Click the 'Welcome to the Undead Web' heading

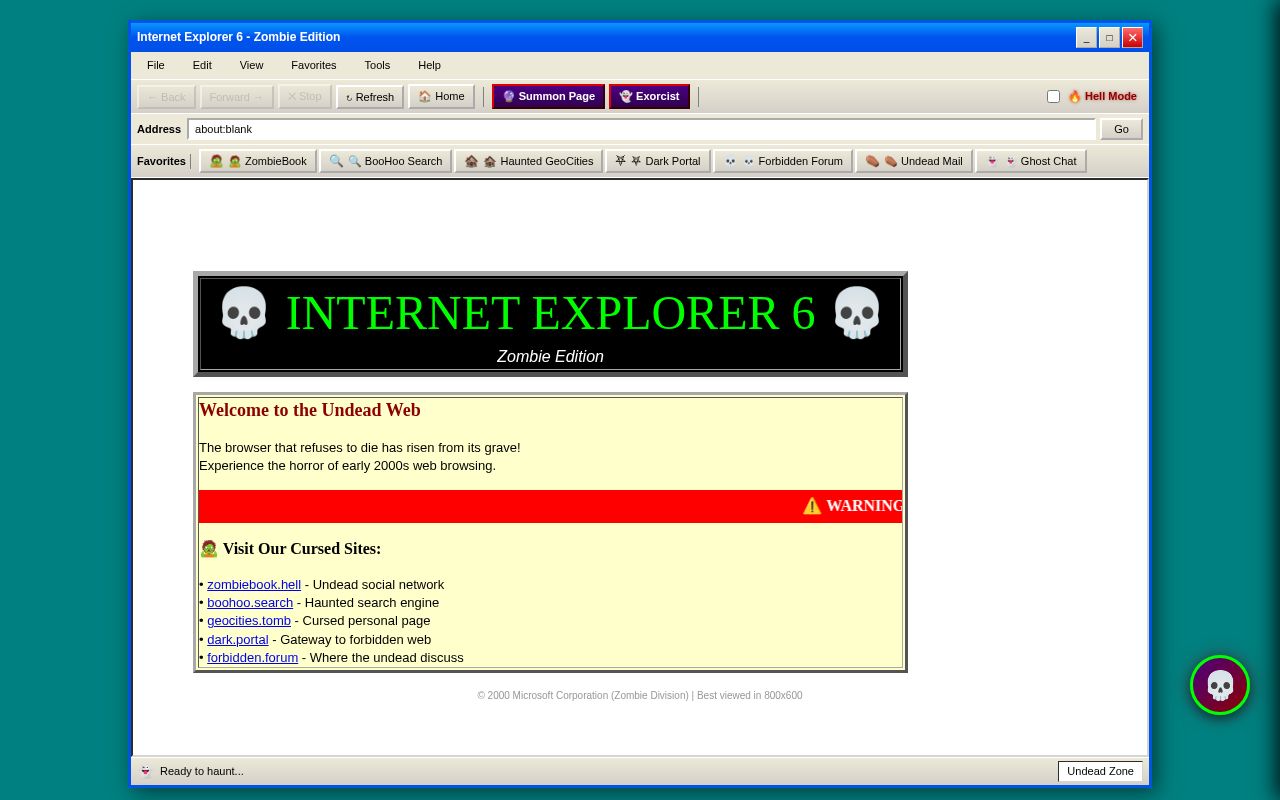(310, 410)
